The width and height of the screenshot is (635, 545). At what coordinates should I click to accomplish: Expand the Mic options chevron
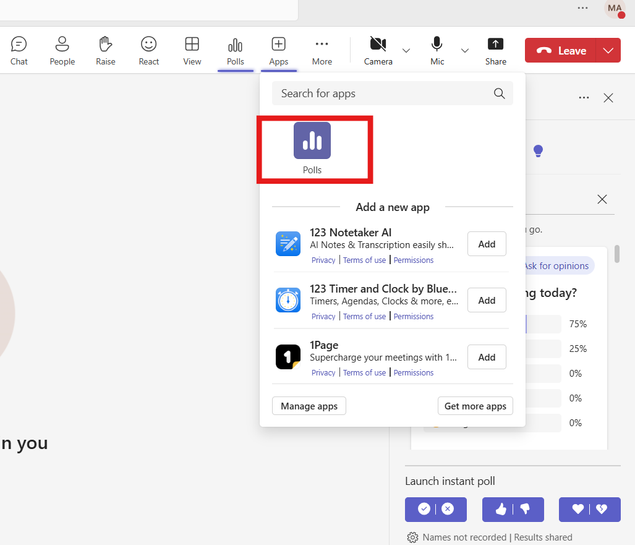[465, 51]
